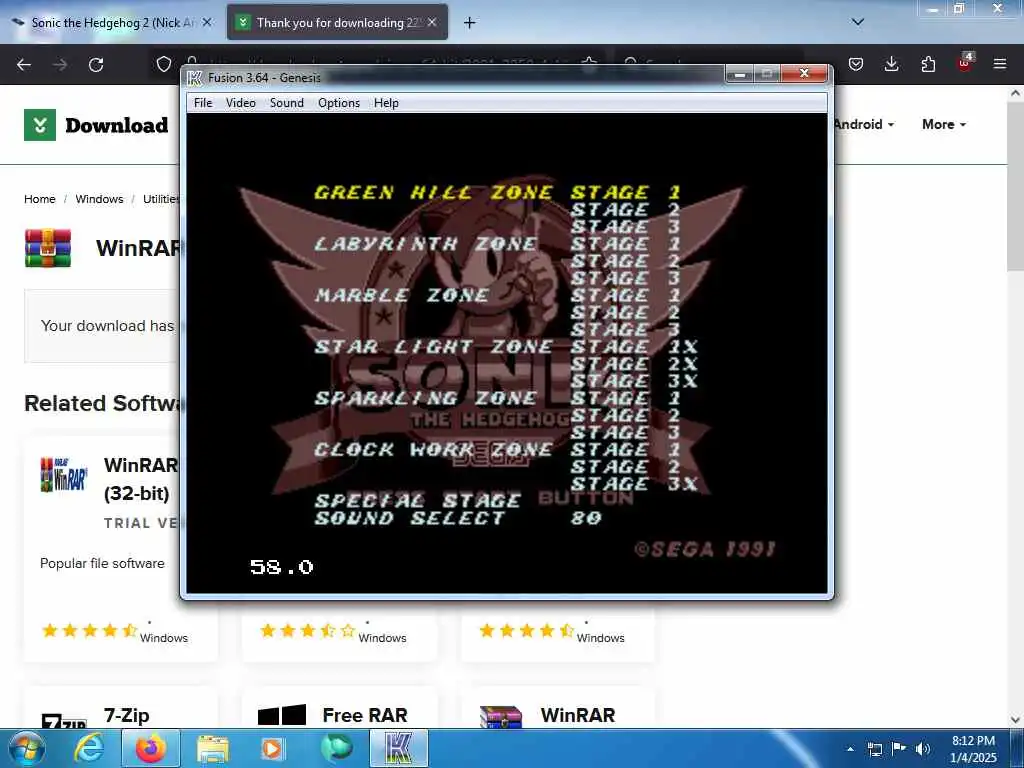Click the WinRAR books icon near the heading
The height and width of the screenshot is (768, 1024).
(48, 248)
